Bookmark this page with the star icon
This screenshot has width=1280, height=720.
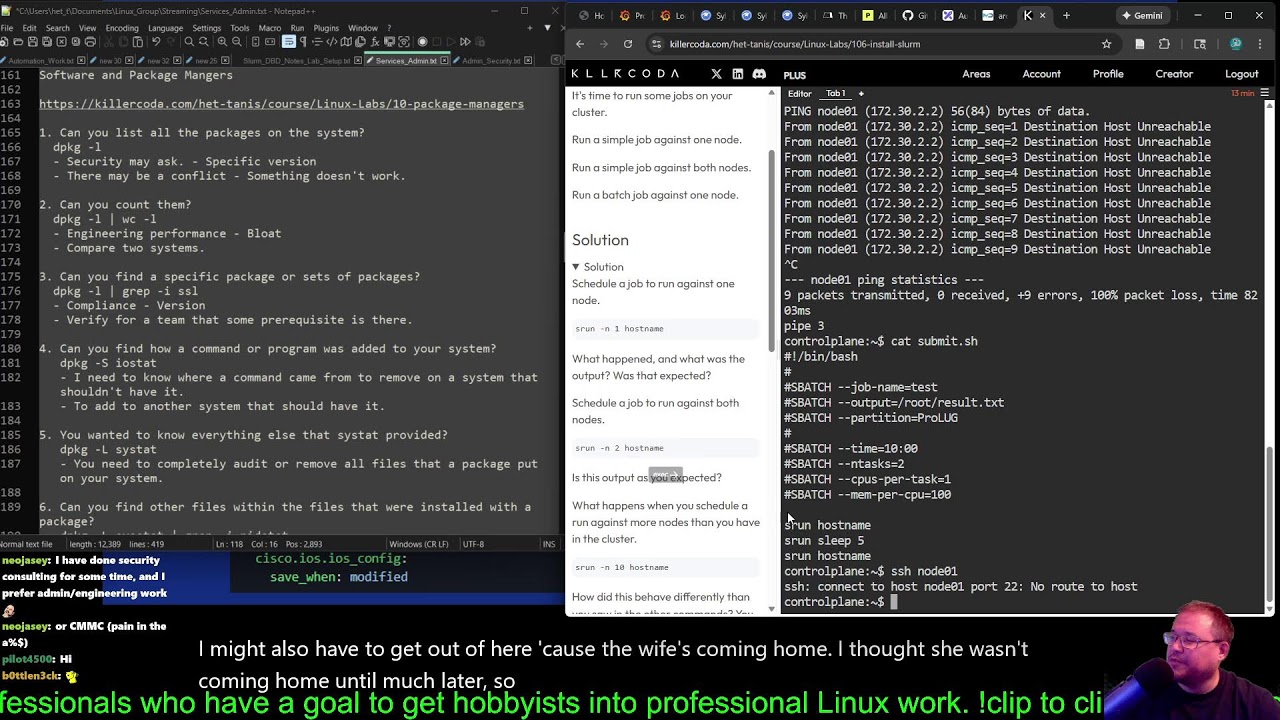[1106, 44]
